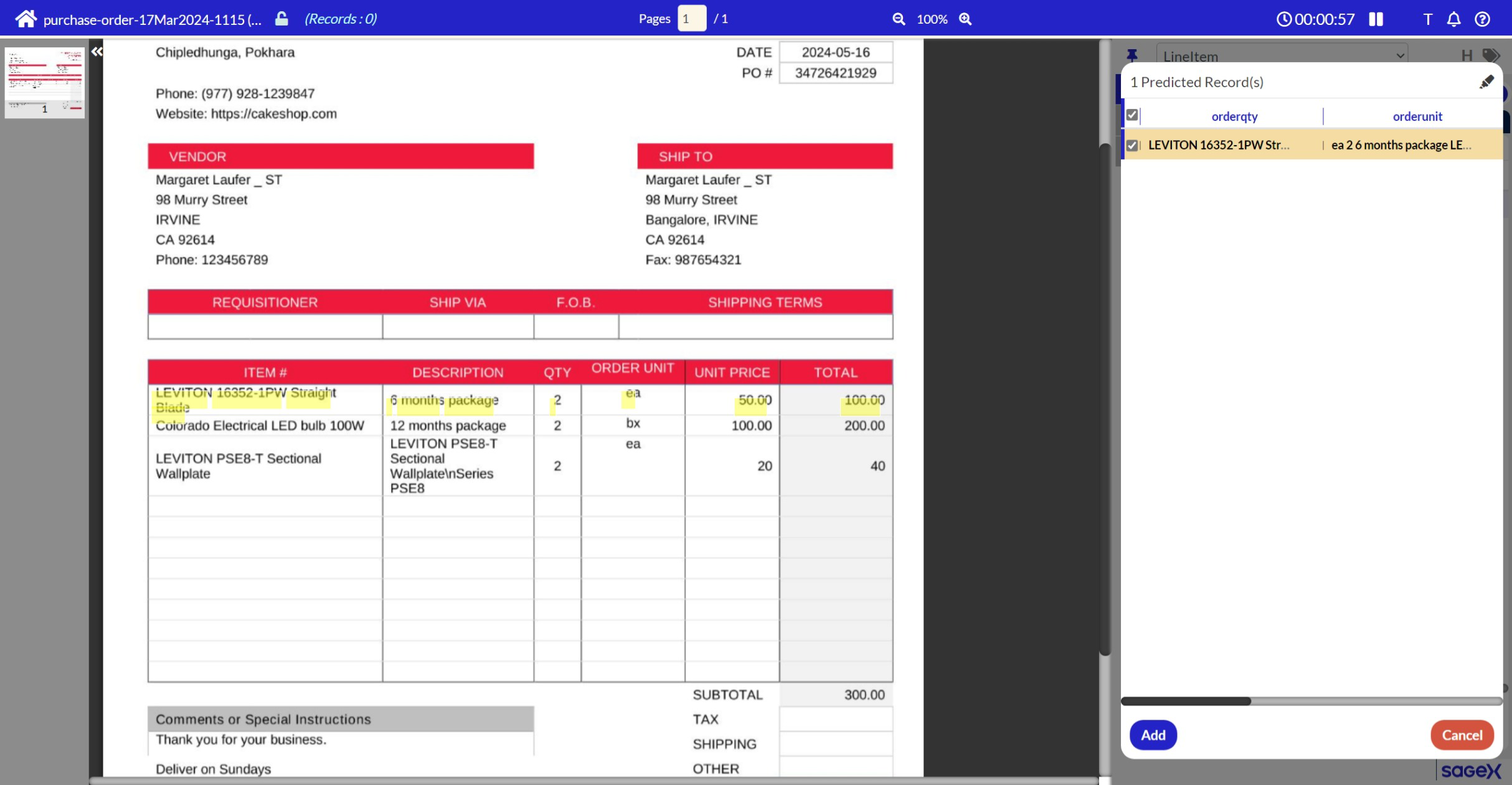Viewport: 1512px width, 785px height.
Task: Open the help question mark icon
Action: (x=1482, y=19)
